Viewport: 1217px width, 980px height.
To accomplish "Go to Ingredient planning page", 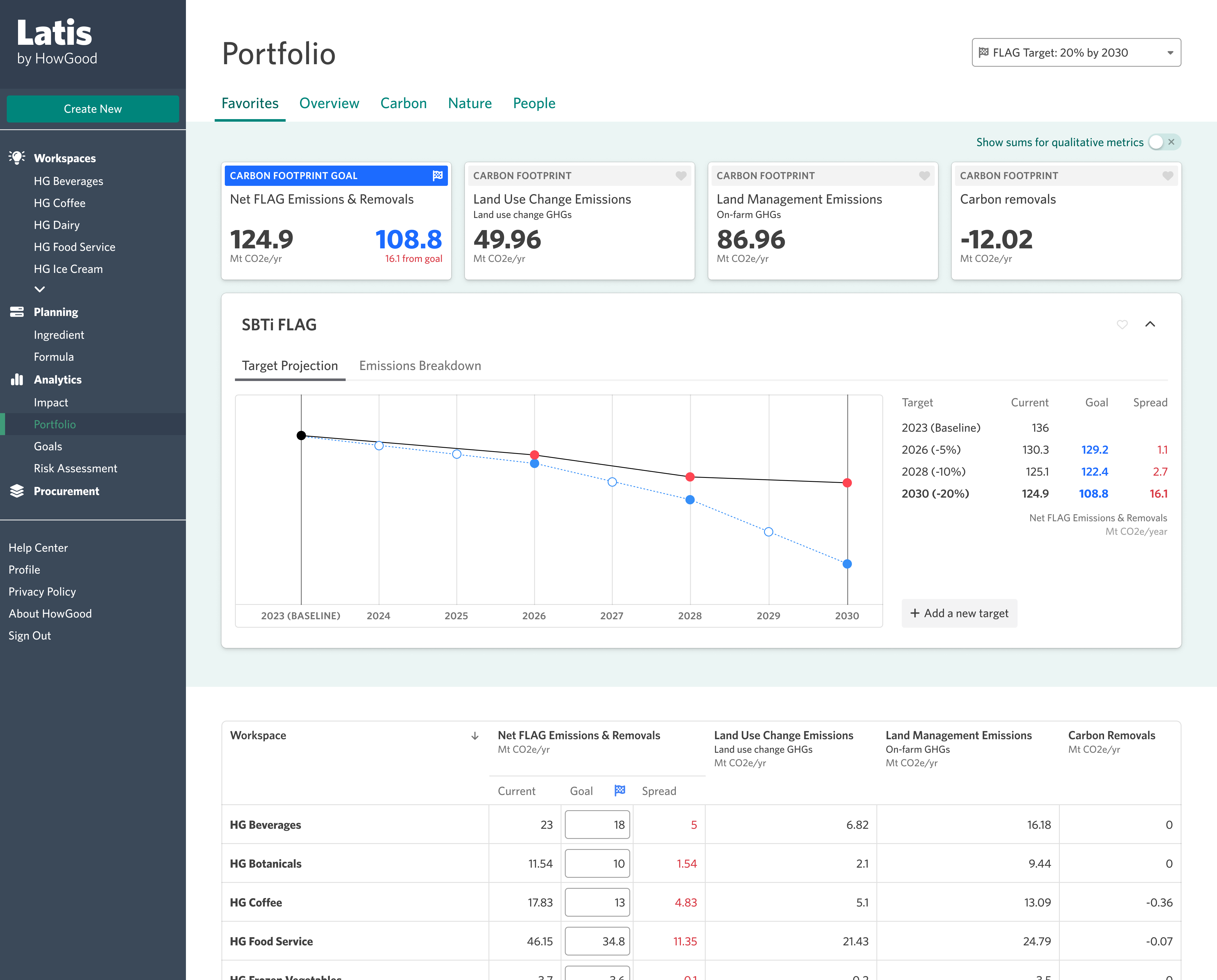I will click(59, 335).
